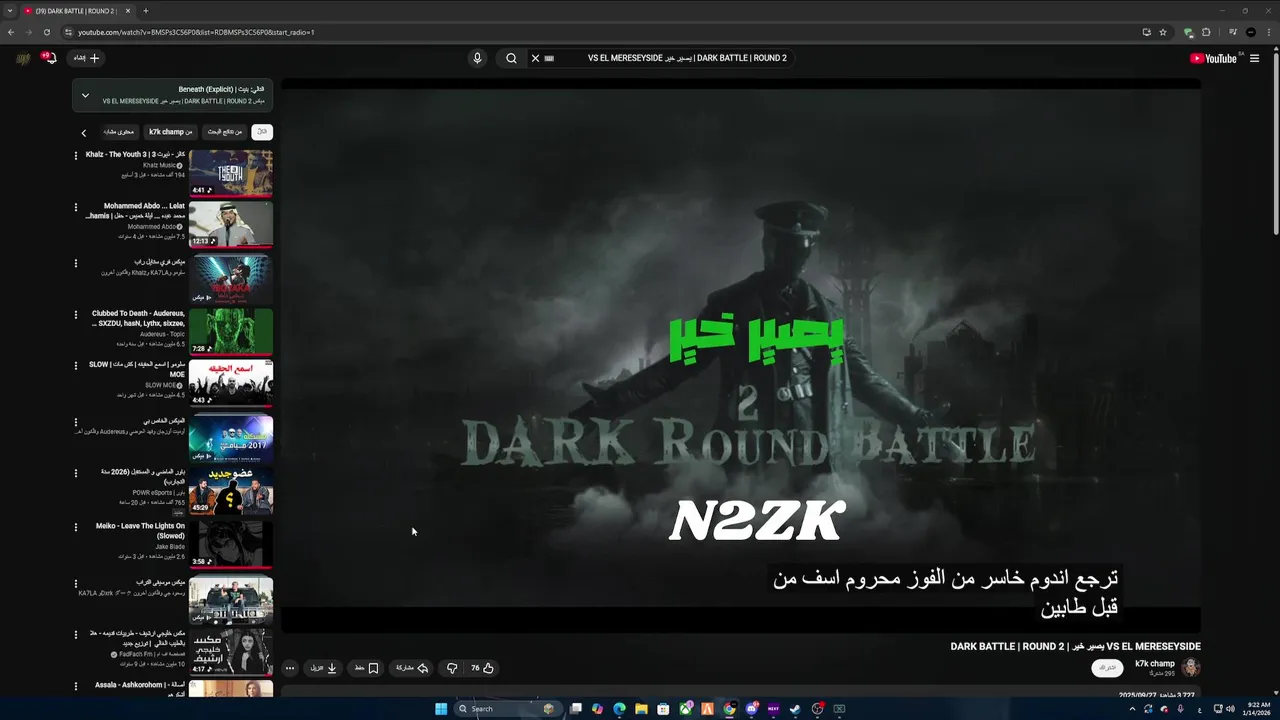Like the video with thumbs up
This screenshot has height=720, width=1280.
pyautogui.click(x=482, y=668)
